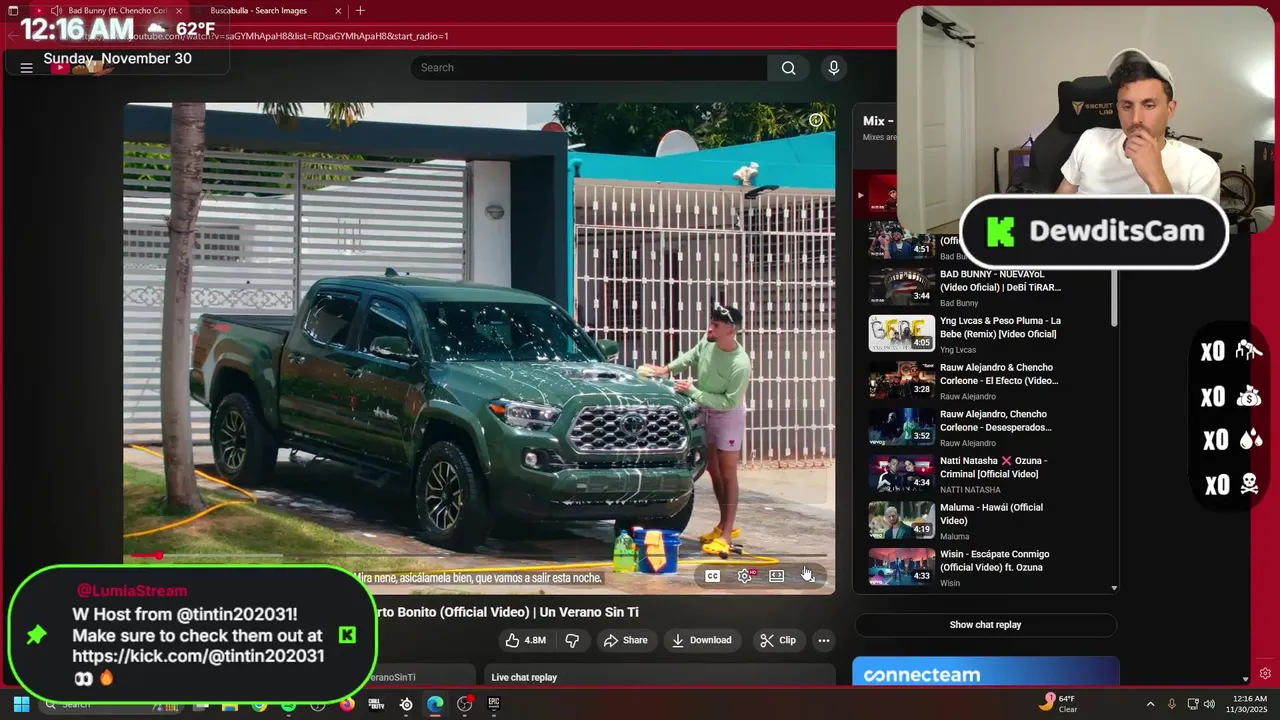Screen dimensions: 1280x720
Task: Click Show chat replay button
Action: (985, 625)
